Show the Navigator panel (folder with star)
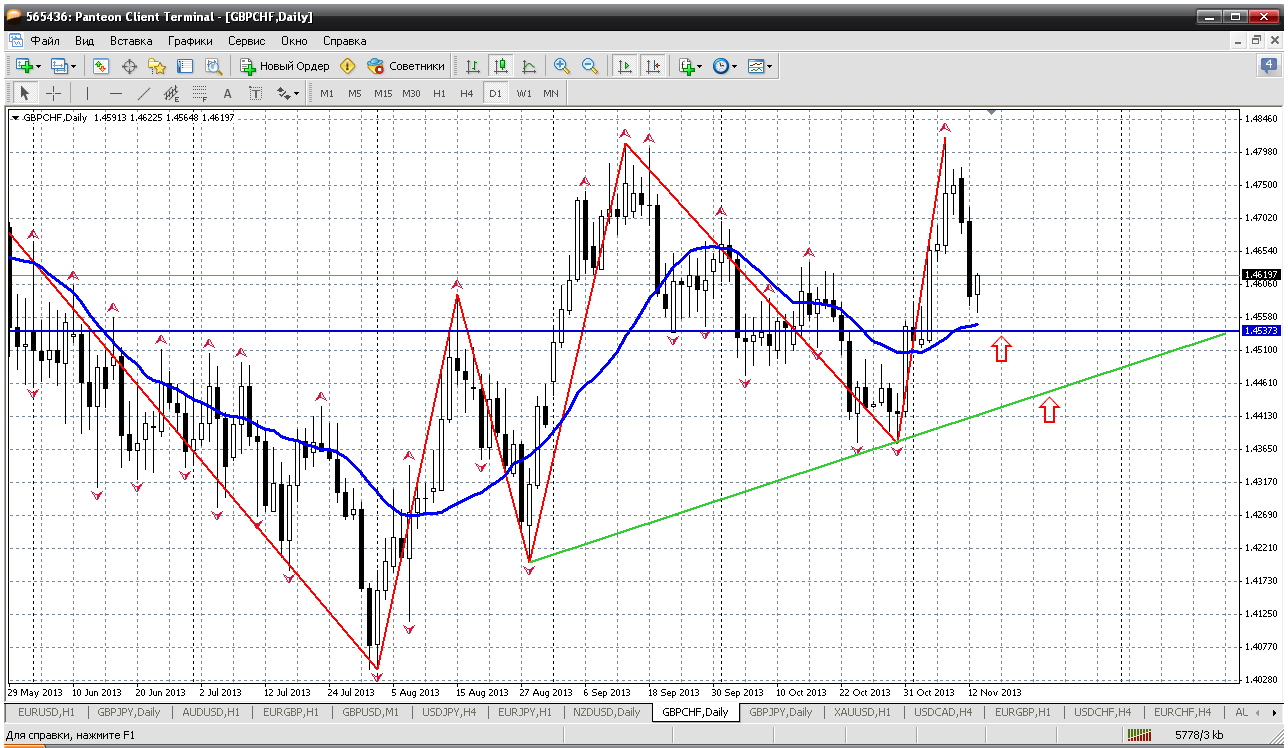 coord(157,66)
